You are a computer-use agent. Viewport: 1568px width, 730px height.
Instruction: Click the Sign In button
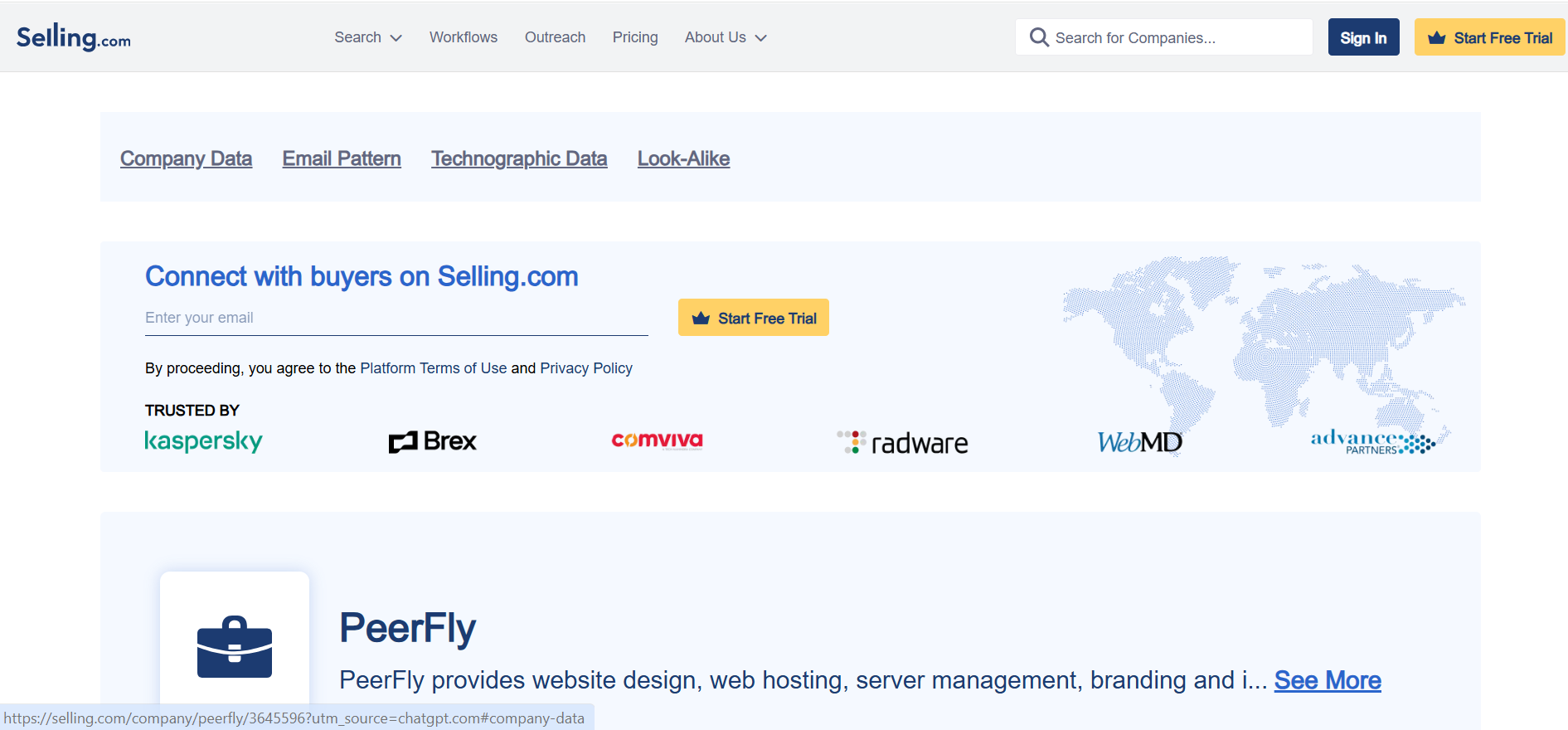click(x=1363, y=37)
